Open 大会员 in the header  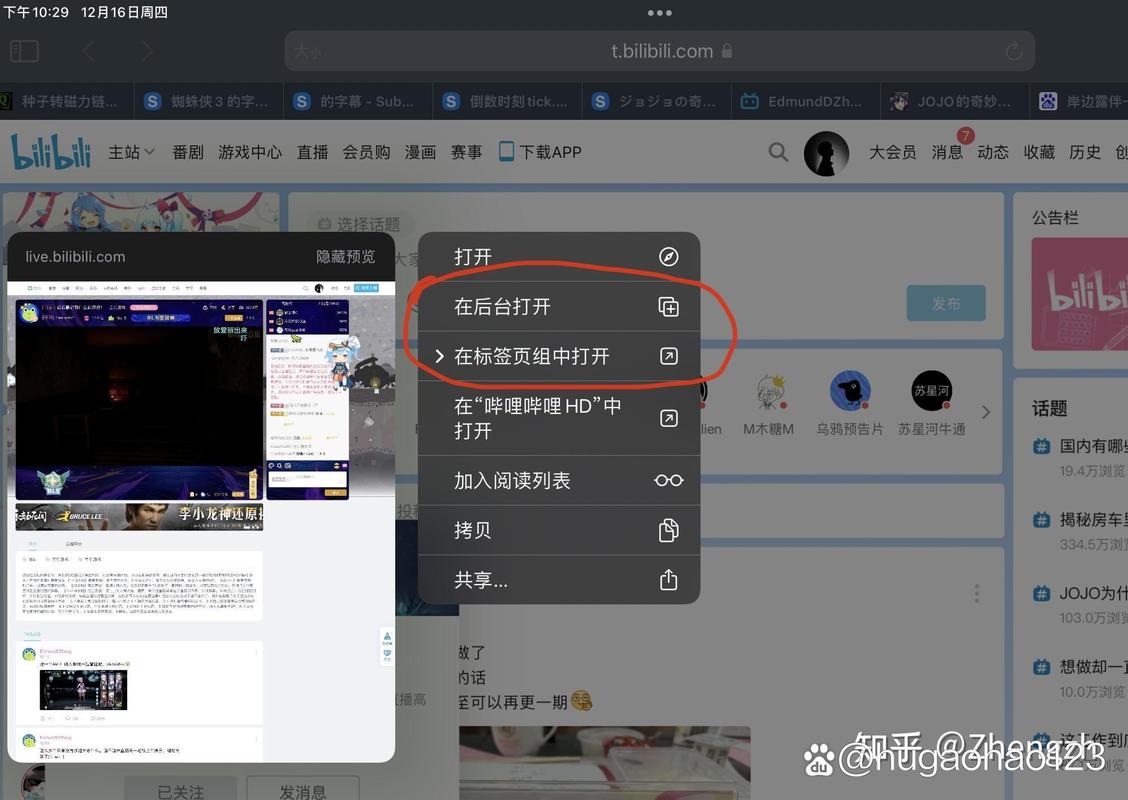[893, 152]
